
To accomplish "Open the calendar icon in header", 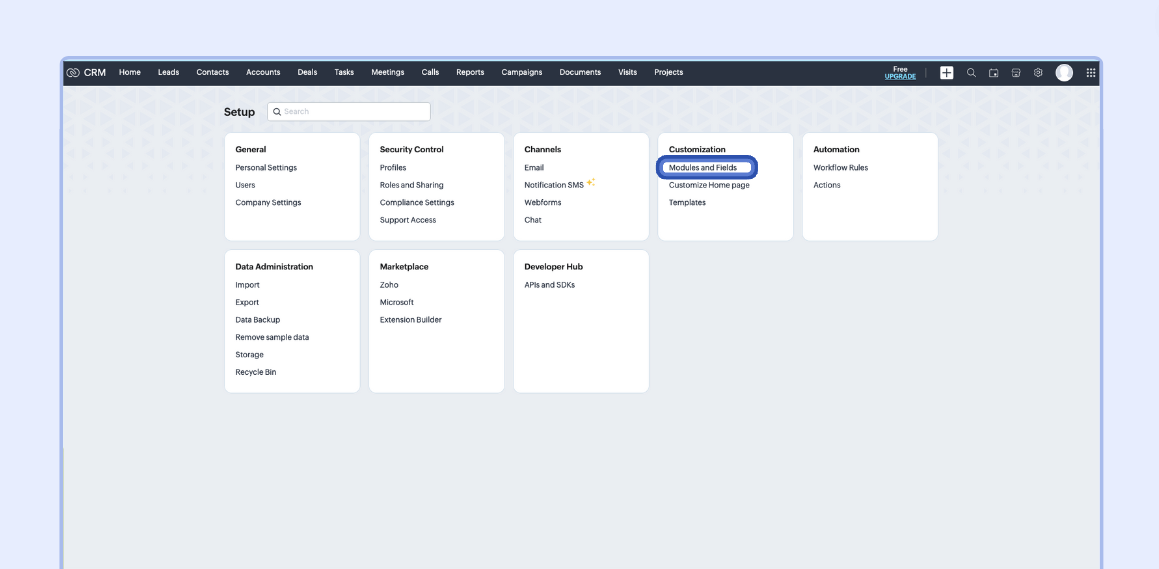I will coord(994,73).
